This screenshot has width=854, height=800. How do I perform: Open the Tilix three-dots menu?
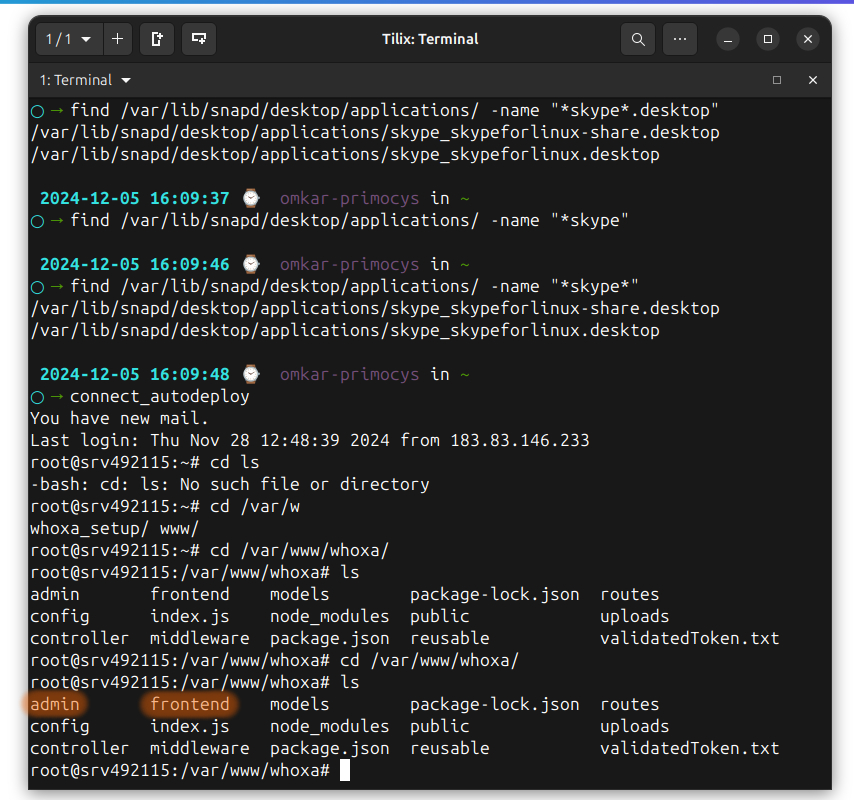[x=680, y=39]
